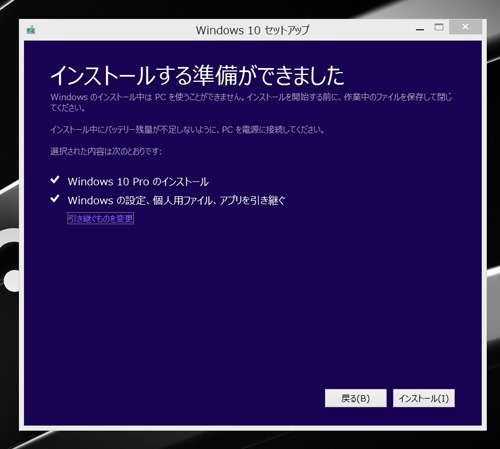Click the Windows 10 セットアップ title text
This screenshot has height=449, width=500.
click(252, 30)
